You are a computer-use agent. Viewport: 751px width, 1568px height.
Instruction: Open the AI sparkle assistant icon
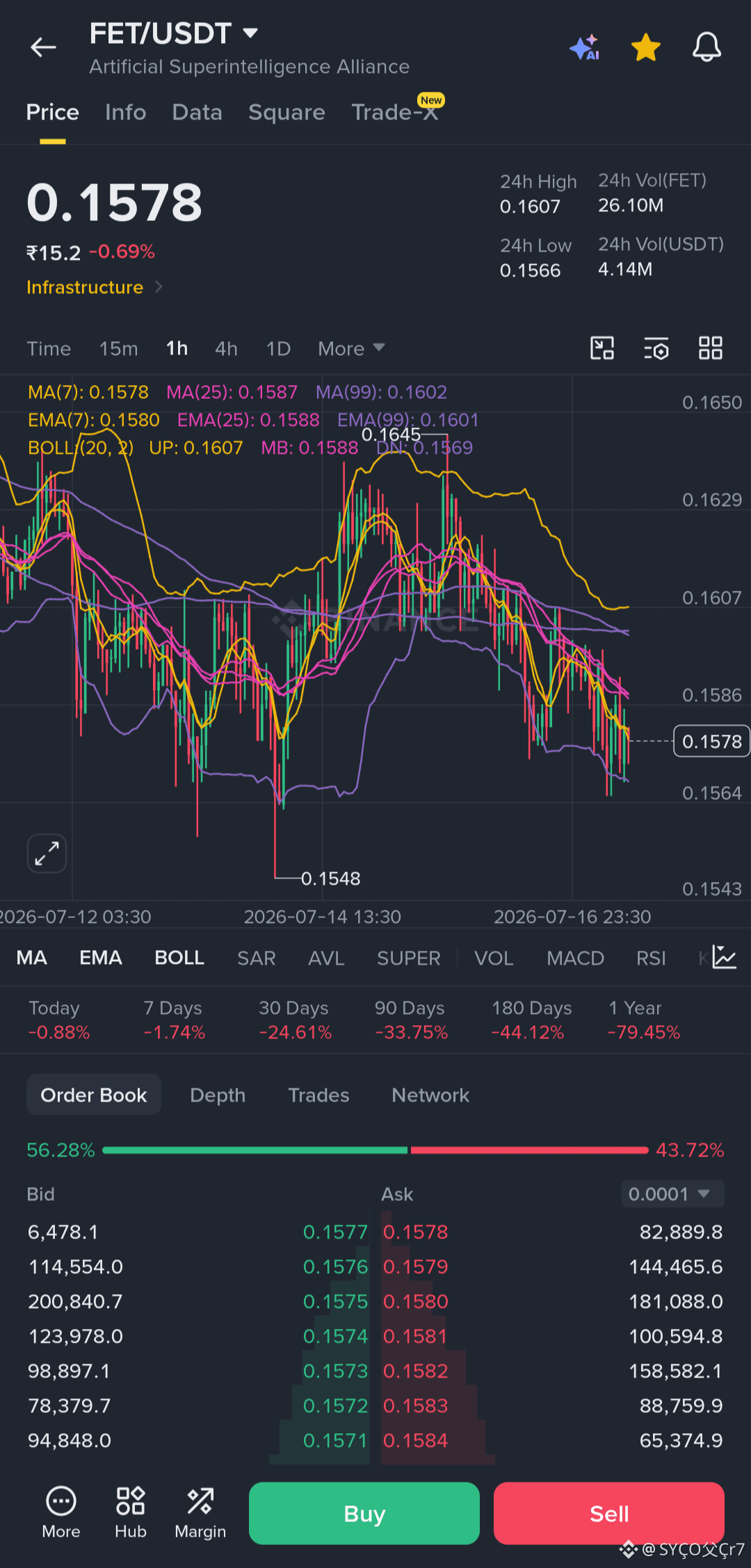(585, 47)
